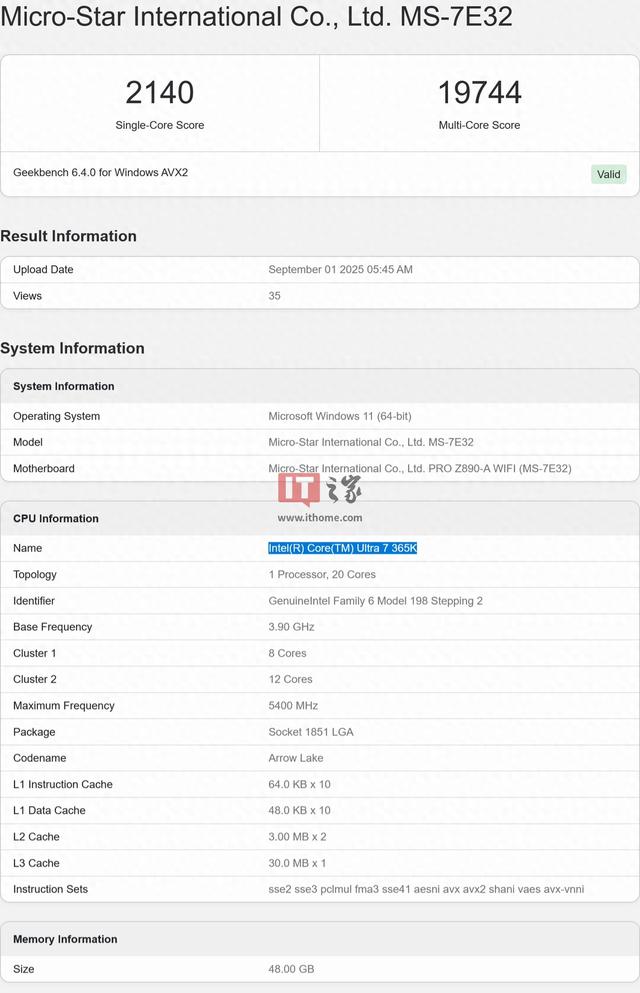Screen dimensions: 640x993
Task: Click the Cluster 1 label
Action: [x=35, y=653]
